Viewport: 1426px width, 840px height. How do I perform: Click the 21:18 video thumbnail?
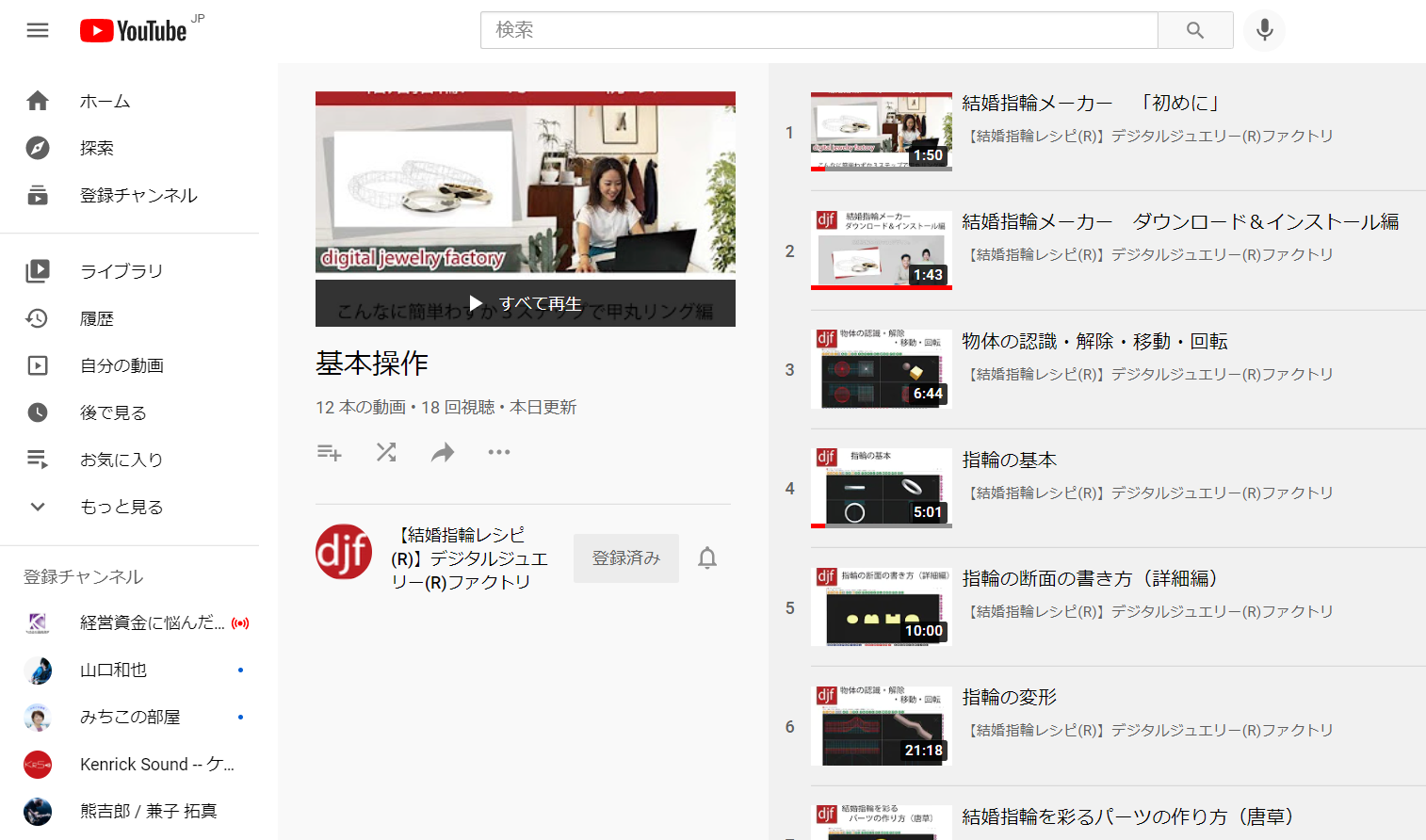pos(882,726)
